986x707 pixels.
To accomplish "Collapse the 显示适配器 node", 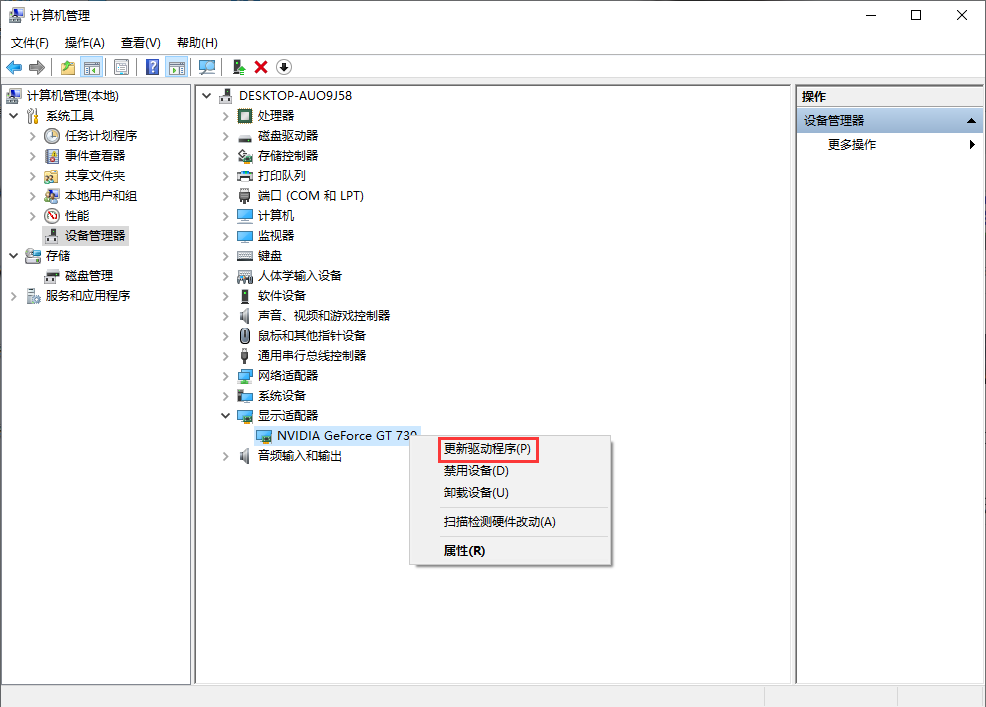I will tap(226, 416).
